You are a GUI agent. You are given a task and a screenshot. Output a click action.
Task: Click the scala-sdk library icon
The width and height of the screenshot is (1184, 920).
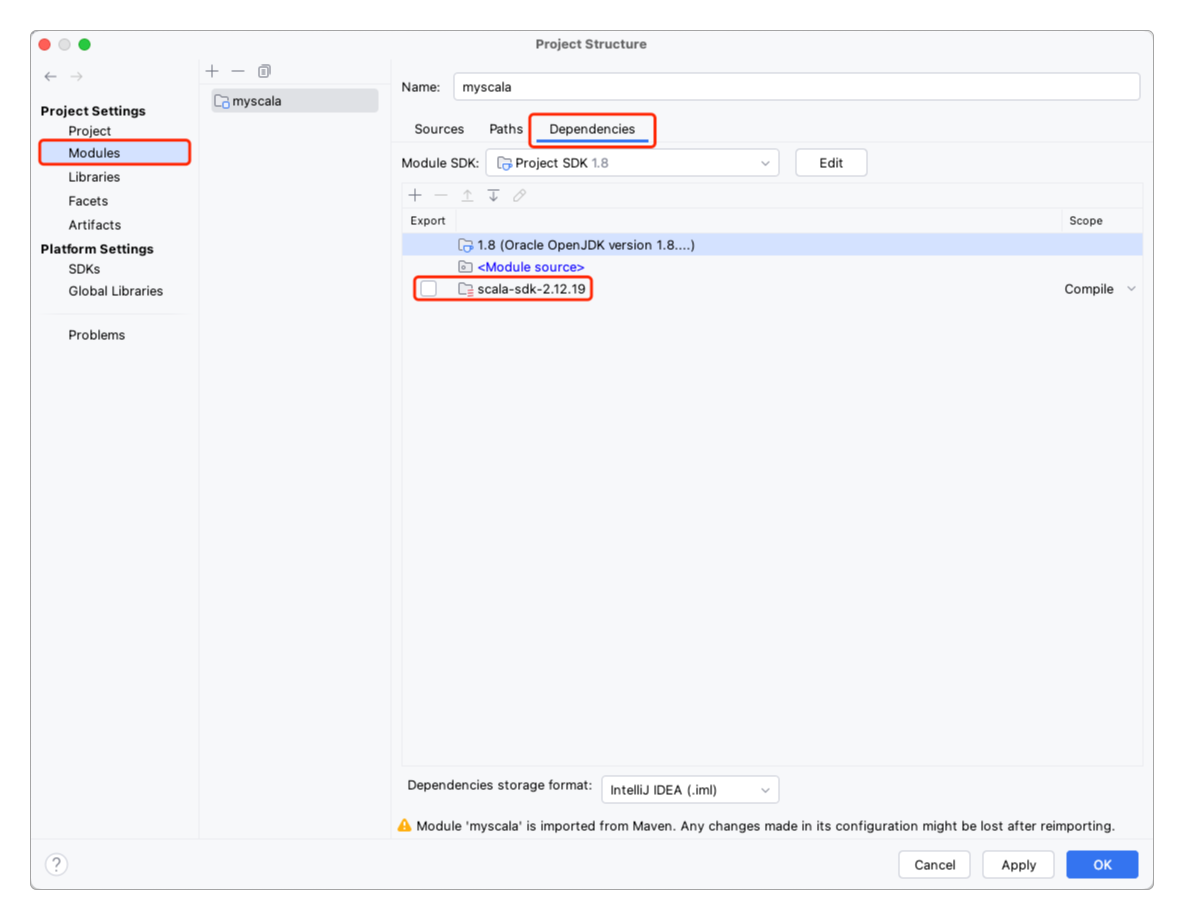click(x=466, y=289)
